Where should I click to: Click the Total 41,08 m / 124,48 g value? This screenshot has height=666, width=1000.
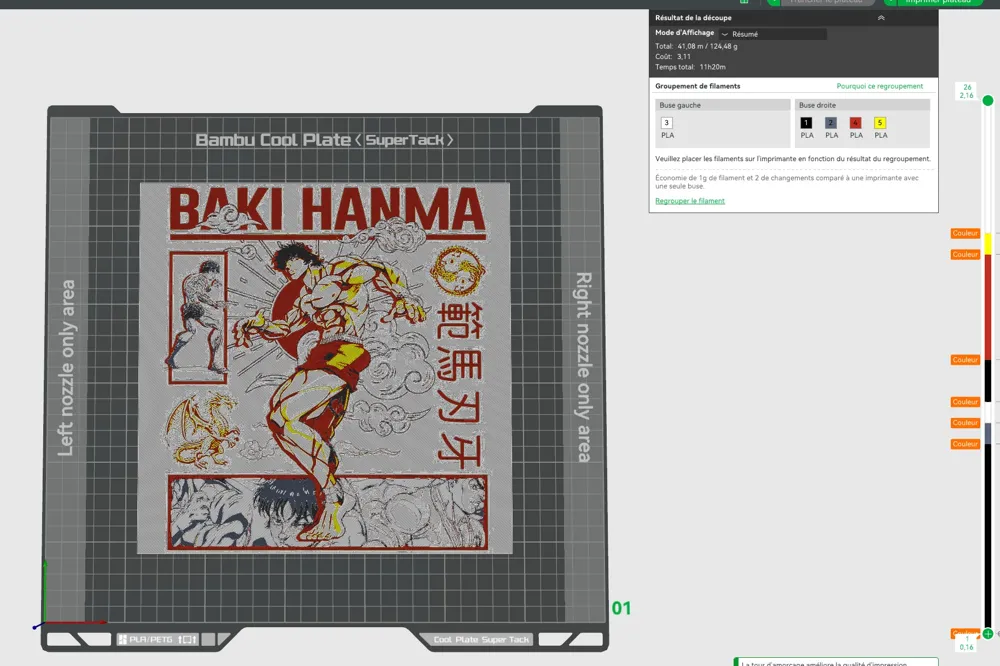(707, 47)
